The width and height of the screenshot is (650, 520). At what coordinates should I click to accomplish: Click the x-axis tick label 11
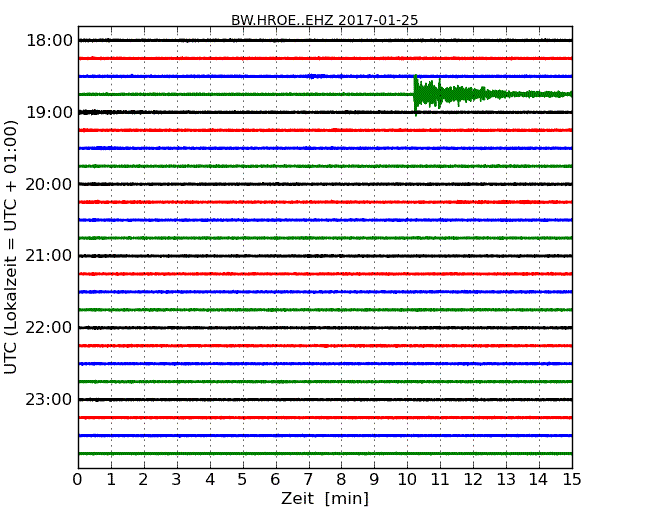pyautogui.click(x=440, y=479)
